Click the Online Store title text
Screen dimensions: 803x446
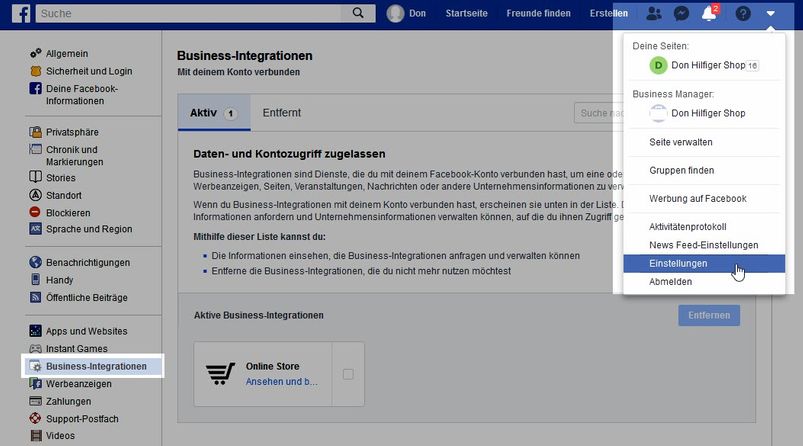point(272,366)
